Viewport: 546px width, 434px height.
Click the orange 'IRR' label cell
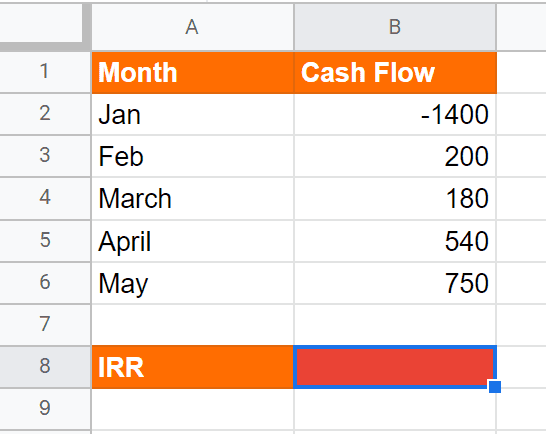pos(193,367)
